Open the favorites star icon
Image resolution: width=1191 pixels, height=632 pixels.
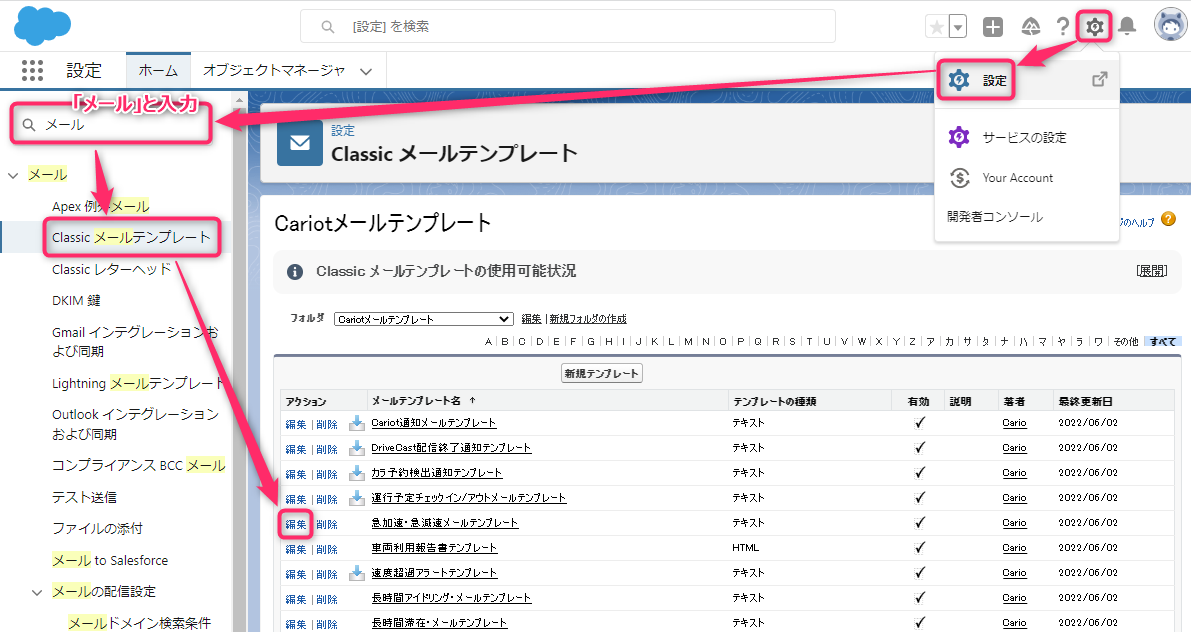(937, 27)
